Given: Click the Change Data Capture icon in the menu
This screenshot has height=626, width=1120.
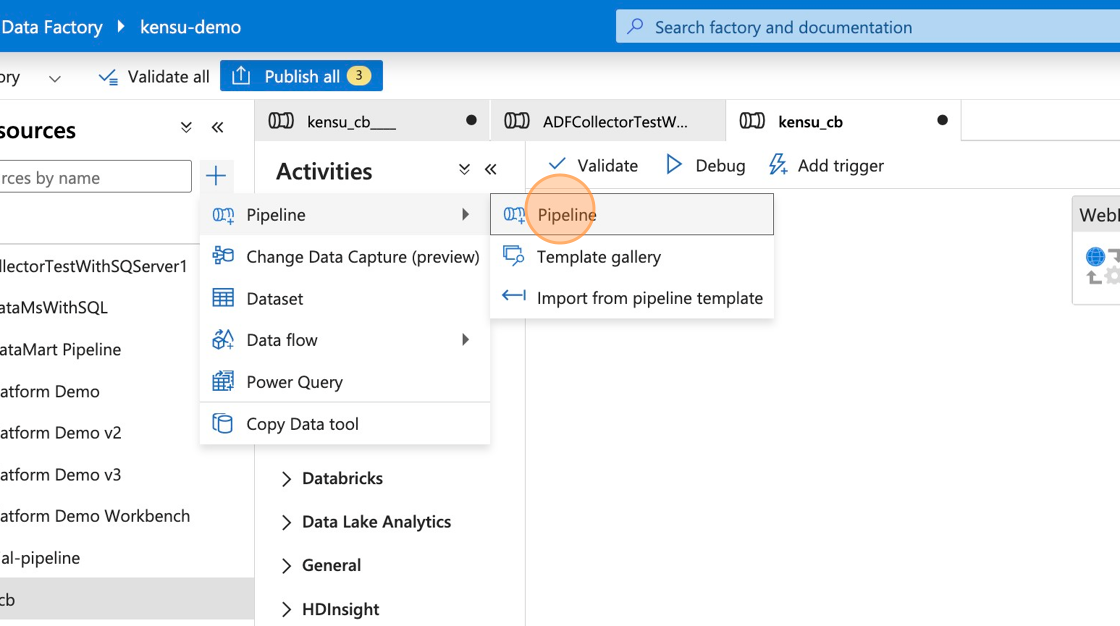Looking at the screenshot, I should click(223, 256).
